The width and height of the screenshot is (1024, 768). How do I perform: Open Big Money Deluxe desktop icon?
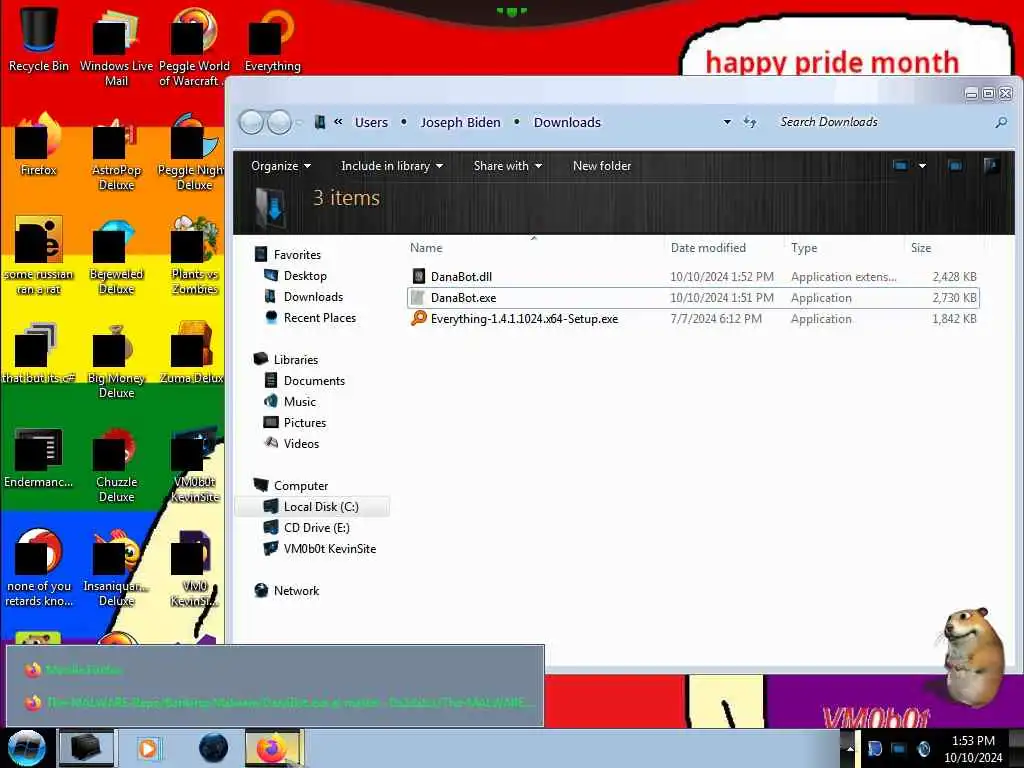116,360
